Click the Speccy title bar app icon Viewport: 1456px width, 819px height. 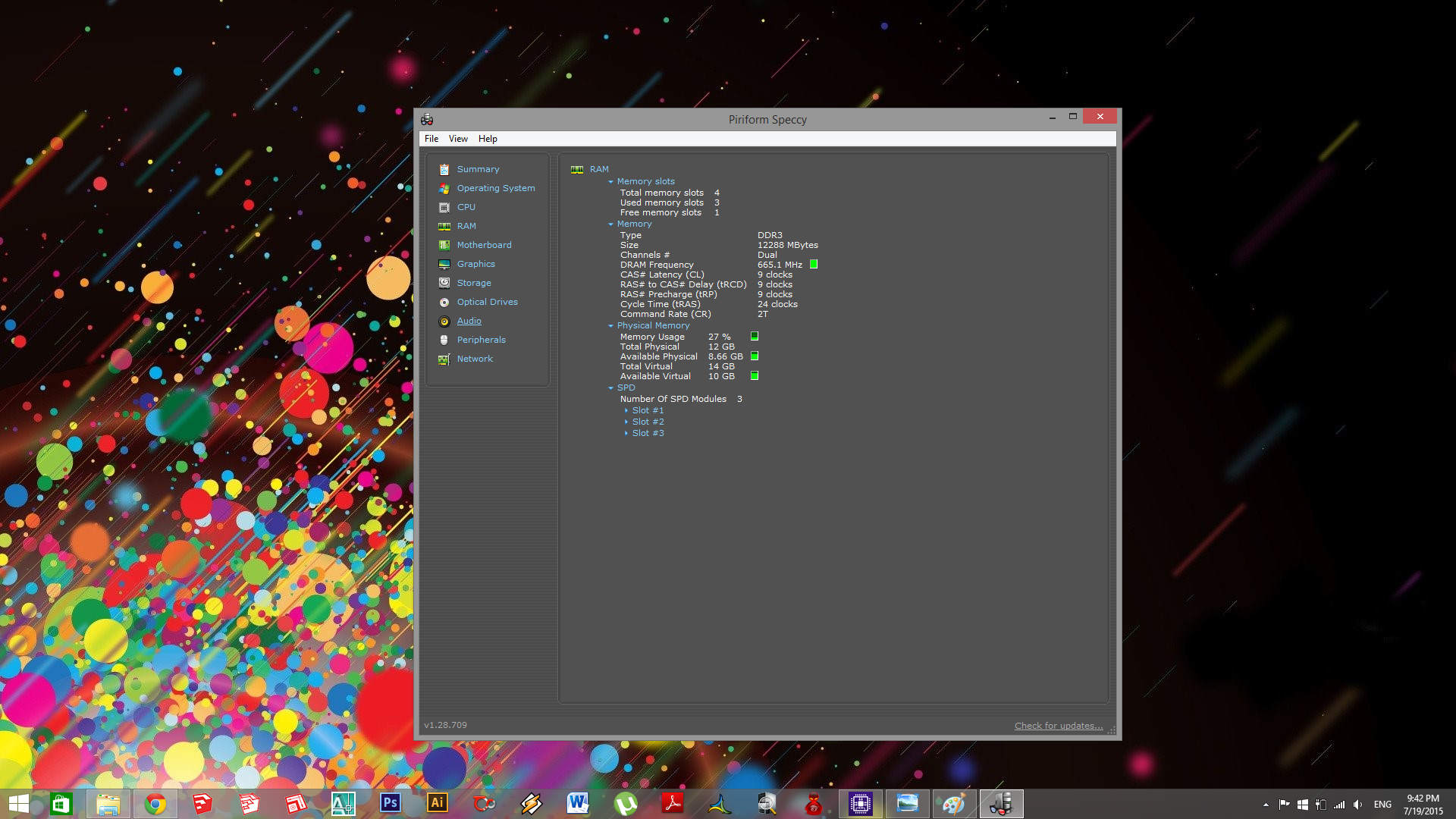(x=427, y=119)
